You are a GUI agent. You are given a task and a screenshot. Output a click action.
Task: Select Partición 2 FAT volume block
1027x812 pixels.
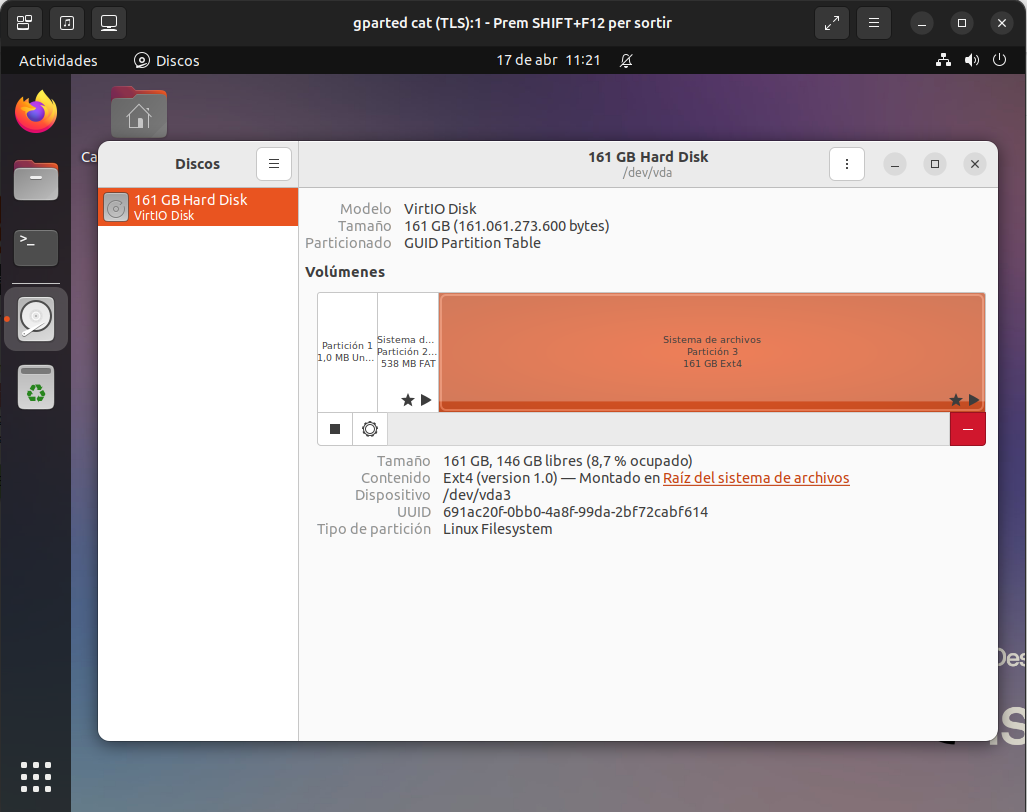click(408, 351)
